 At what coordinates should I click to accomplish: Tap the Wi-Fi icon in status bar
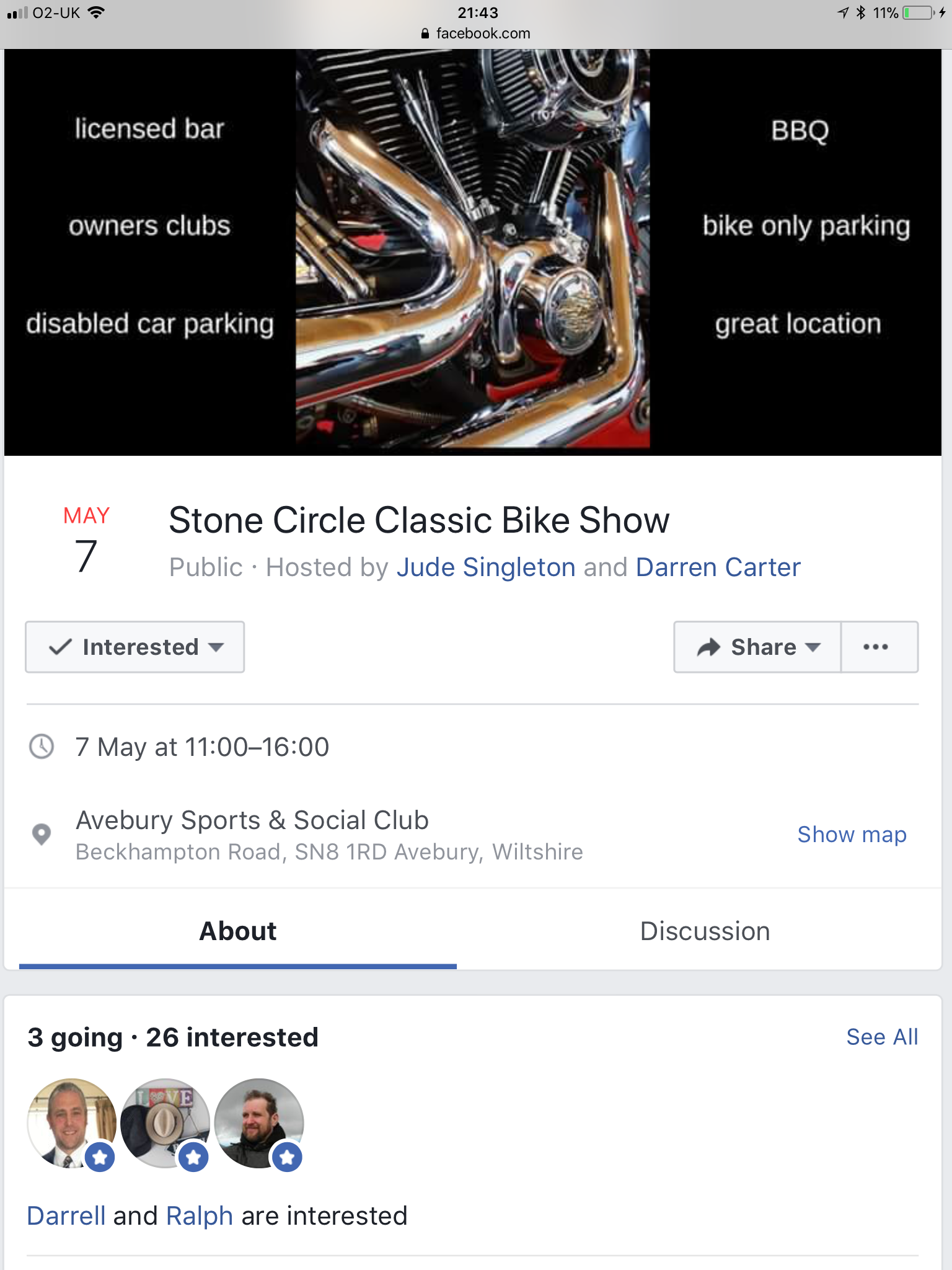96,12
